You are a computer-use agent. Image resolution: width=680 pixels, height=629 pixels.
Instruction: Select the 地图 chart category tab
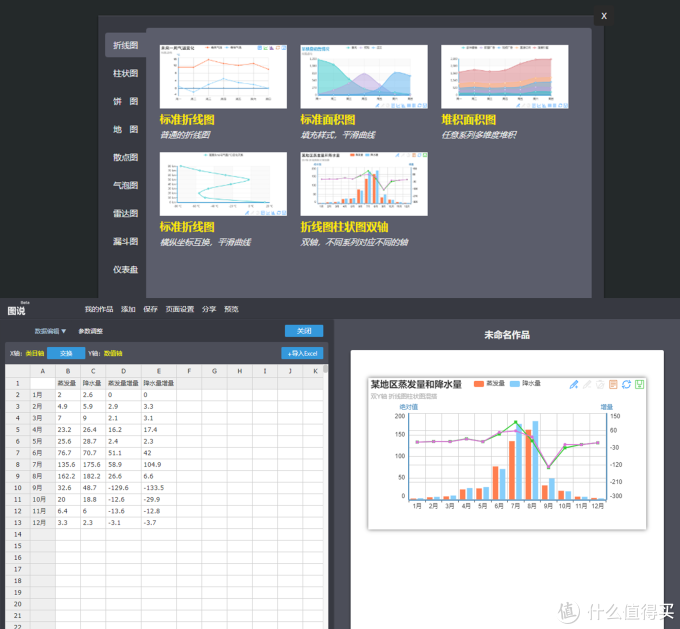[x=125, y=129]
